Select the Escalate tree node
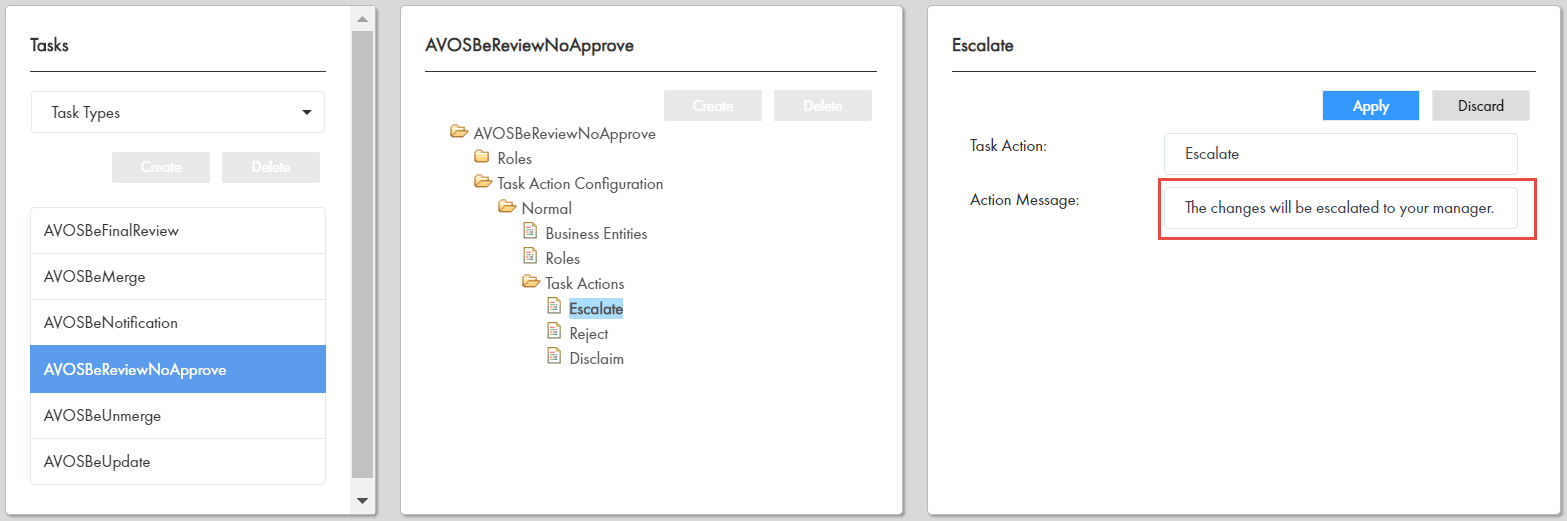This screenshot has height=521, width=1567. 596,309
